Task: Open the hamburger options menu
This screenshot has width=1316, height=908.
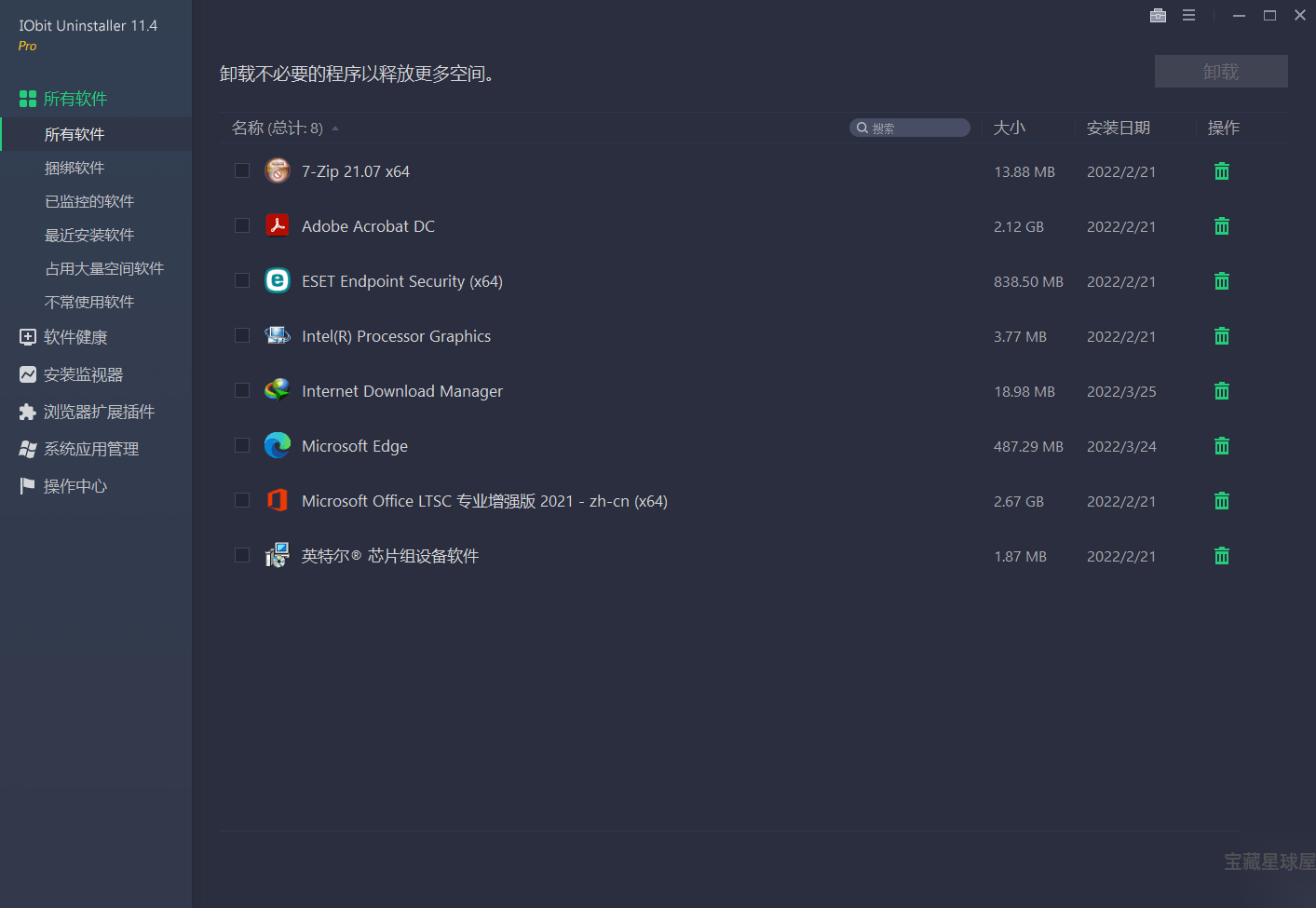Action: pyautogui.click(x=1188, y=15)
